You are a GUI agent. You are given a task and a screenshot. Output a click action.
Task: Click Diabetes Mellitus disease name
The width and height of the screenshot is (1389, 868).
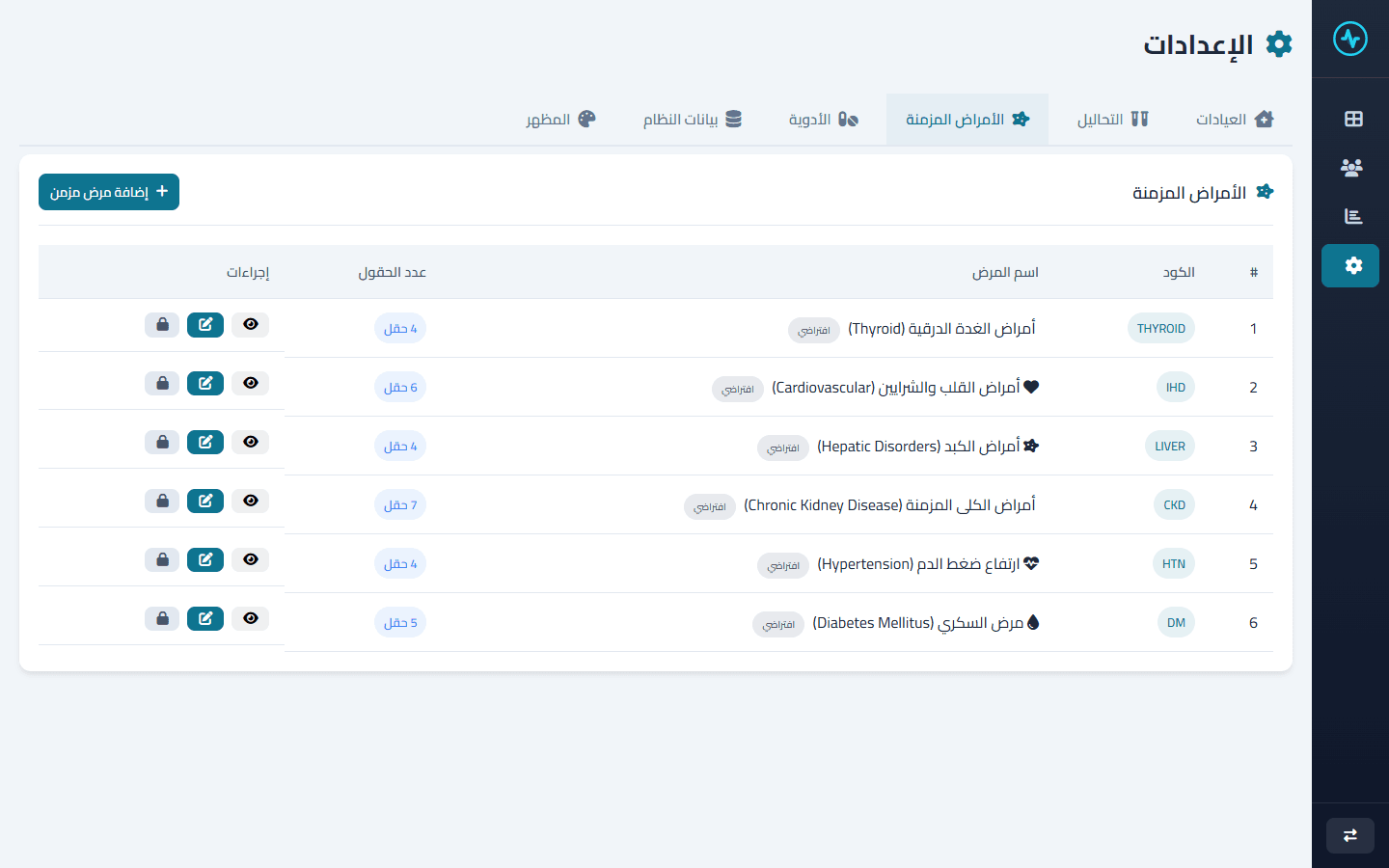click(918, 623)
